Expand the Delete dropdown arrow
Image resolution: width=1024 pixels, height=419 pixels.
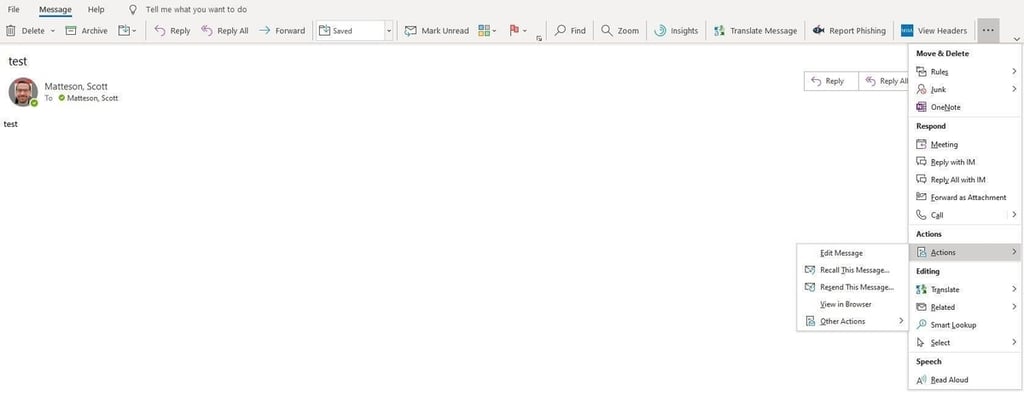(x=52, y=31)
